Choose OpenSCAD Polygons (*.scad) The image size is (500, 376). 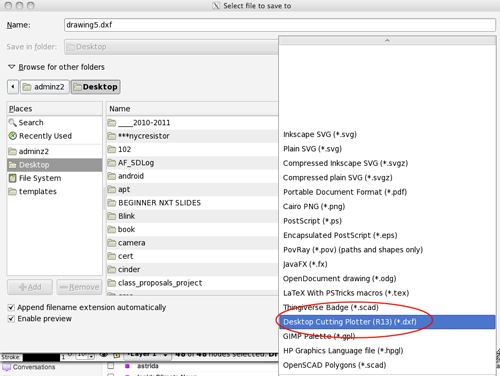(x=387, y=365)
